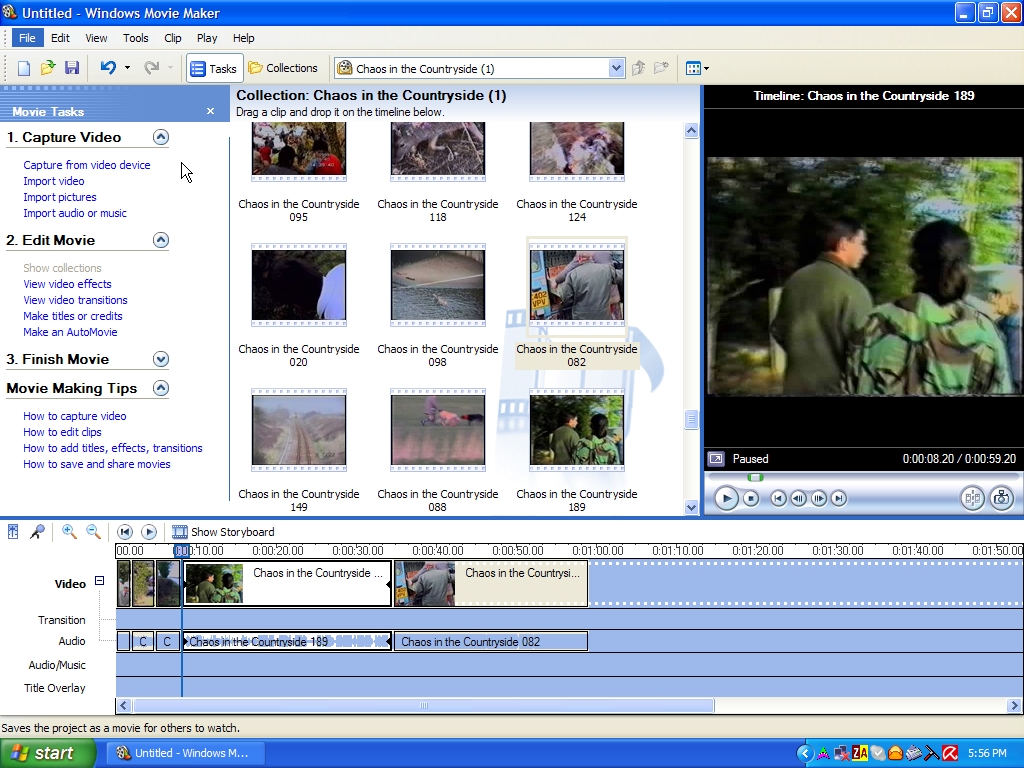
Task: Zoom out on the timeline
Action: tap(93, 532)
